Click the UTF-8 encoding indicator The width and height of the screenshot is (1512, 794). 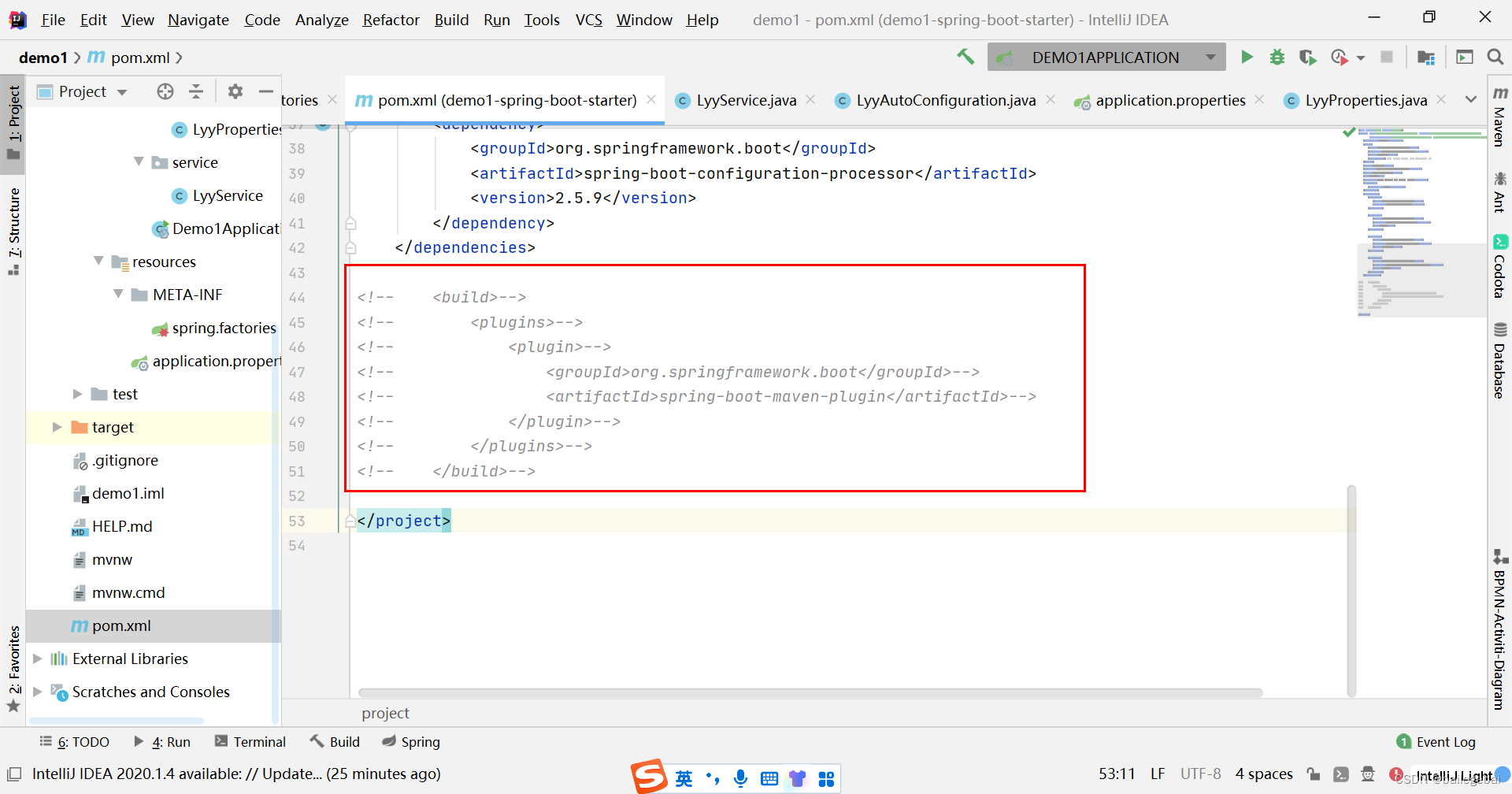pyautogui.click(x=1200, y=774)
